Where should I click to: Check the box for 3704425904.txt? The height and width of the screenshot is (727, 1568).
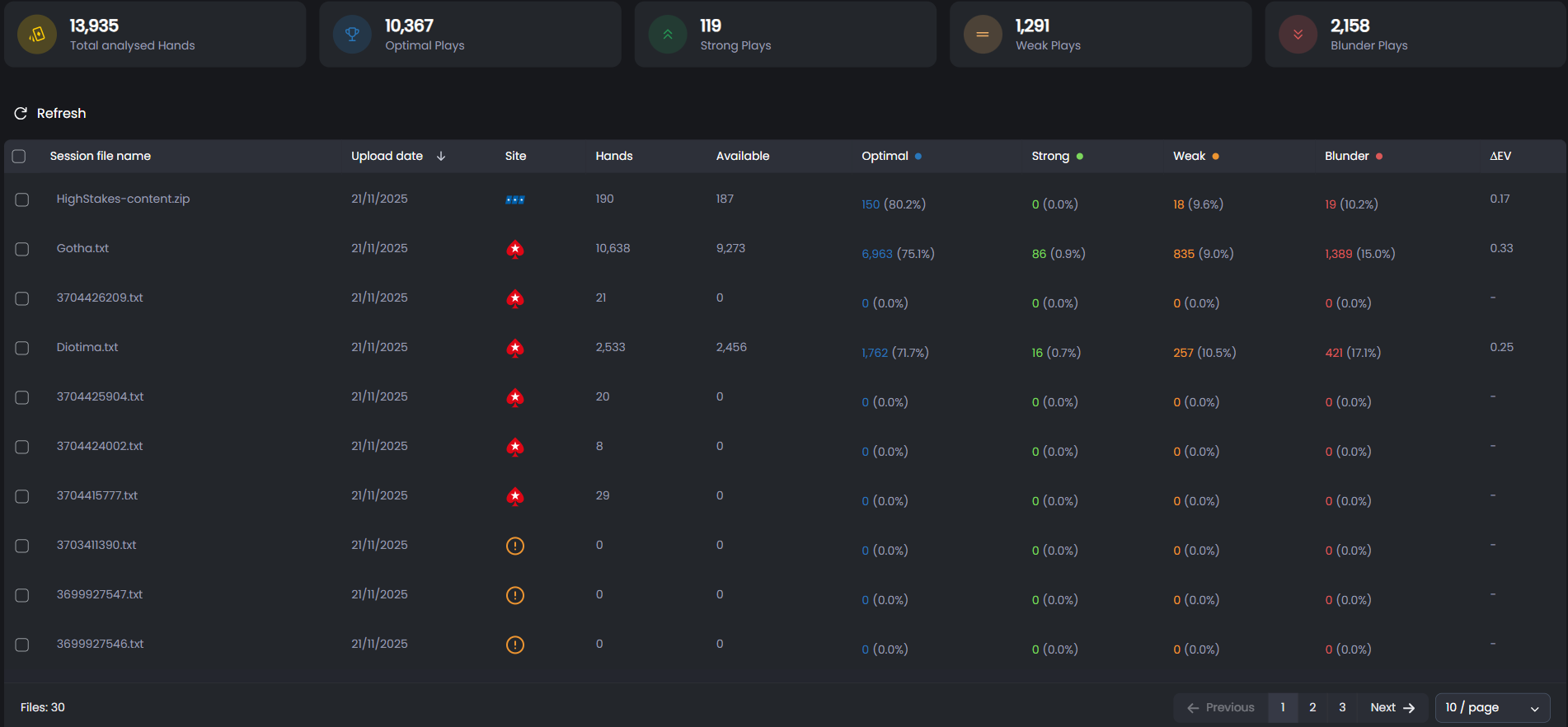pyautogui.click(x=22, y=397)
